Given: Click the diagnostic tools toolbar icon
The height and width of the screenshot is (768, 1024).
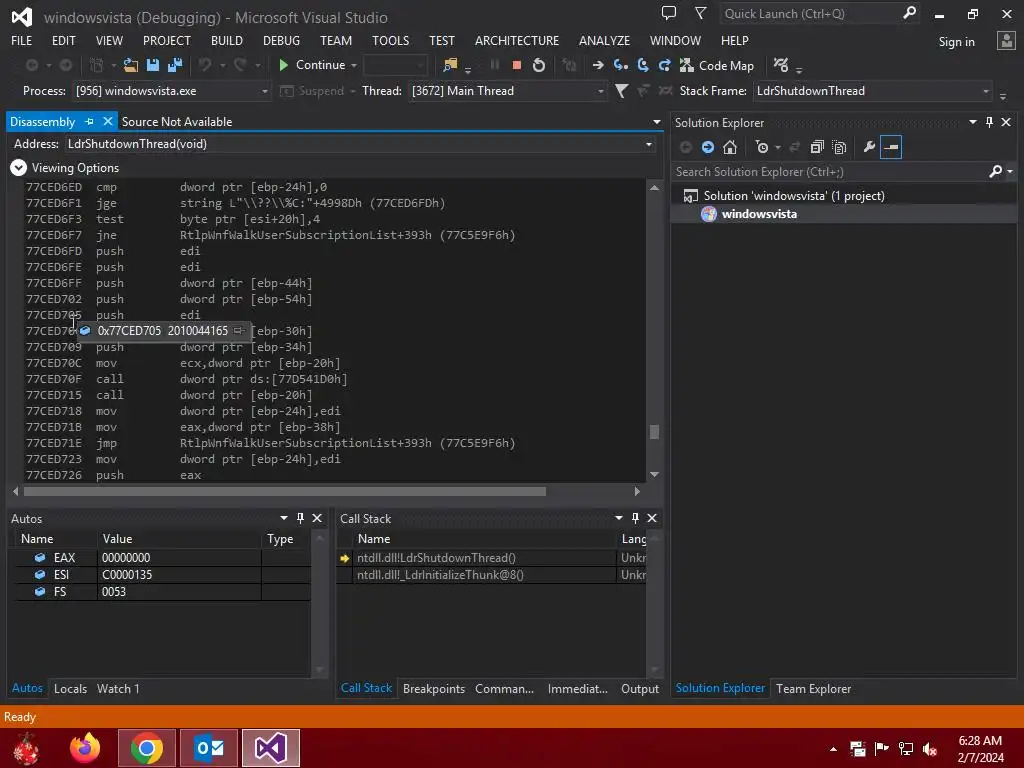Looking at the screenshot, I should (x=780, y=65).
